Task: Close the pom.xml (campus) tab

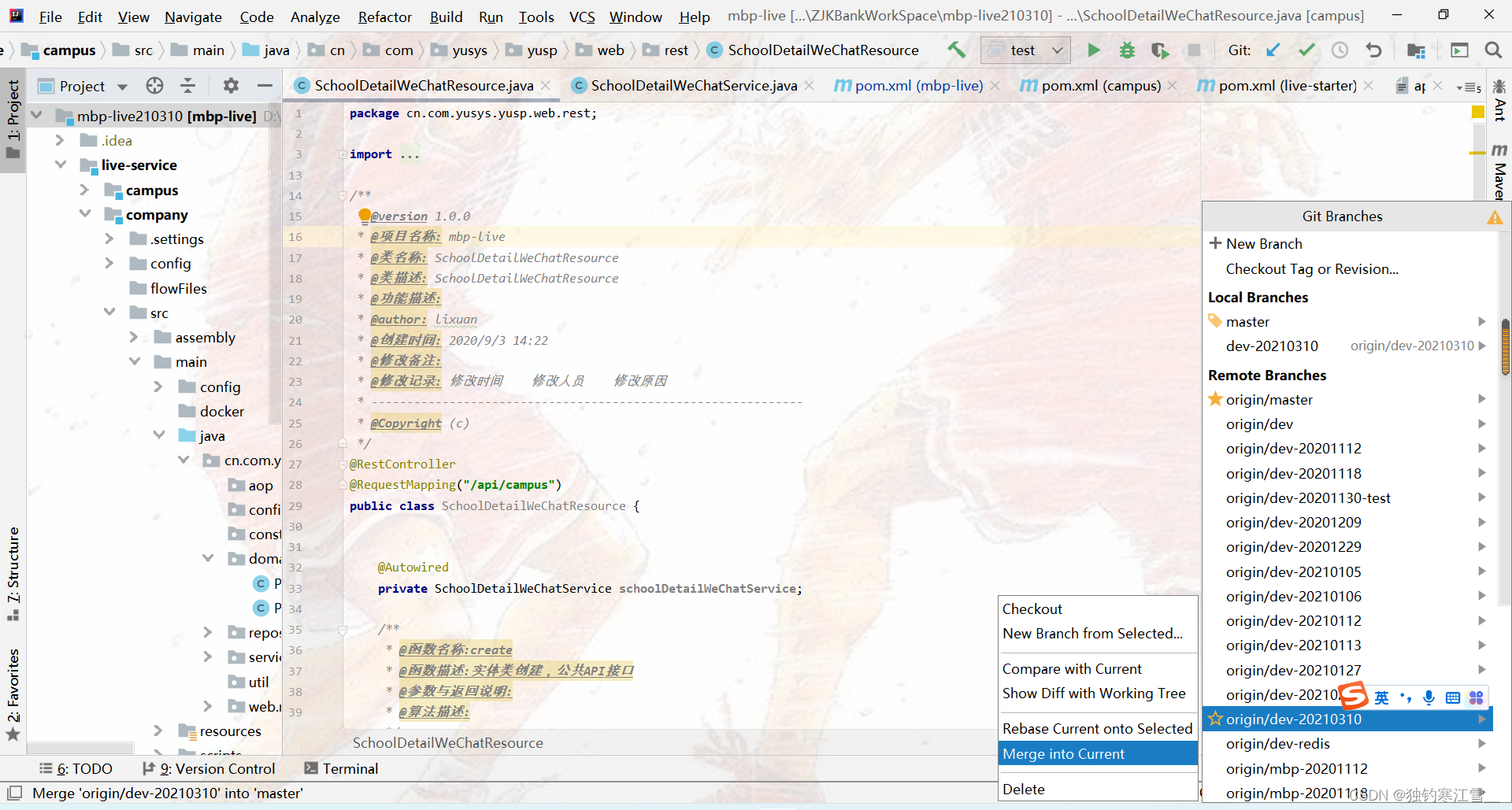Action: tap(1173, 85)
